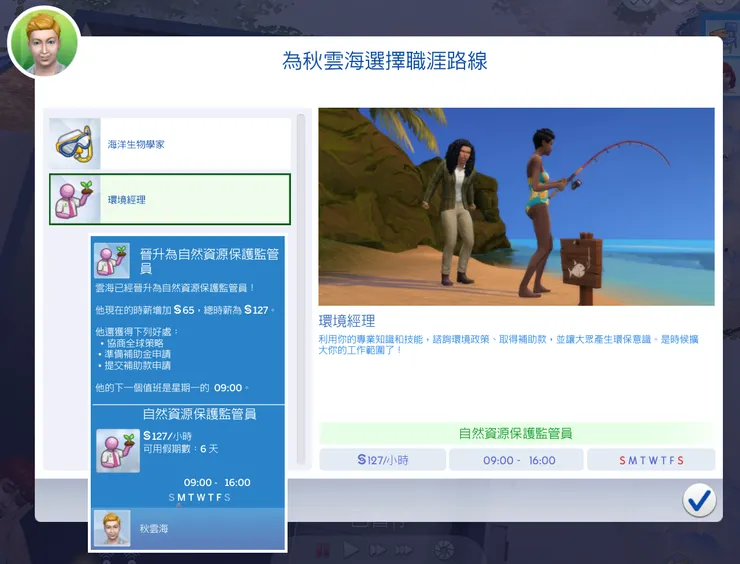Image resolution: width=740 pixels, height=564 pixels.
Task: Click the 09:00 - 16:00 time in the notification
Action: coord(217,482)
